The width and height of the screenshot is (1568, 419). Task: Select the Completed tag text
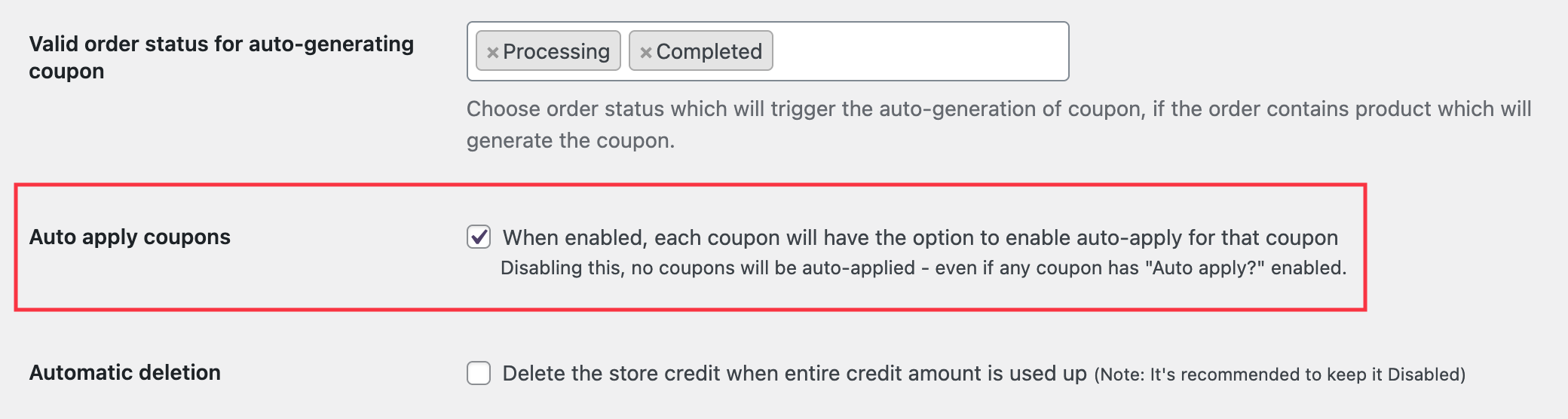pyautogui.click(x=709, y=51)
